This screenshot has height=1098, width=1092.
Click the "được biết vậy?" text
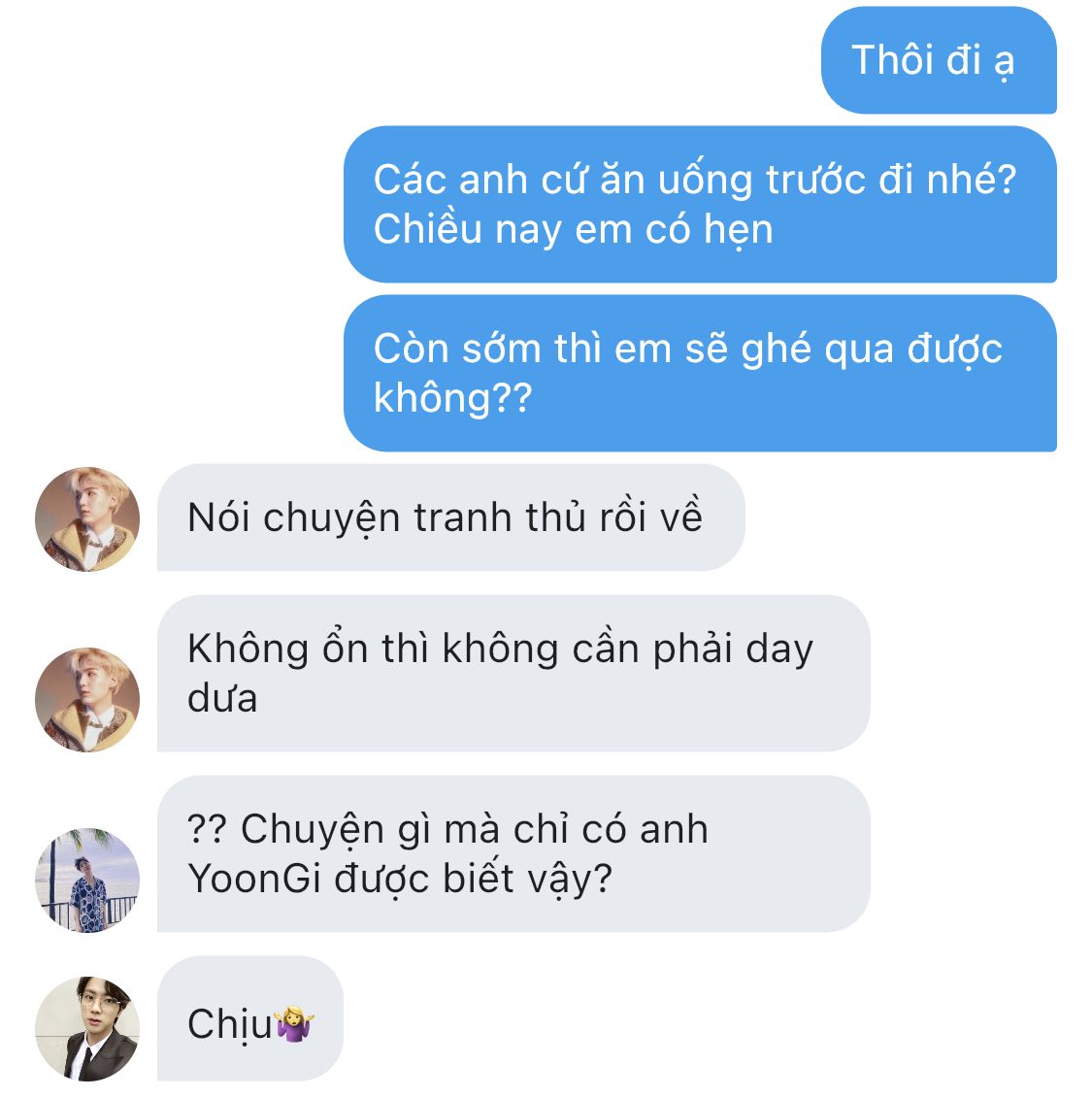click(x=474, y=879)
